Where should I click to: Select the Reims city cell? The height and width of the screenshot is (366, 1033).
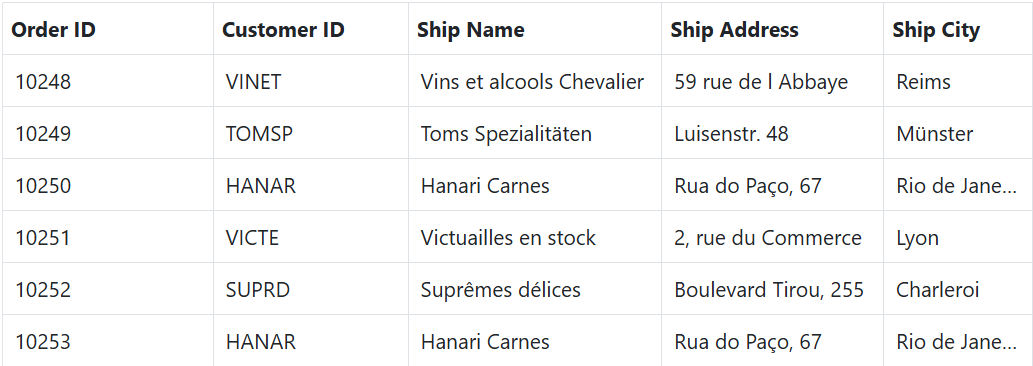click(958, 81)
